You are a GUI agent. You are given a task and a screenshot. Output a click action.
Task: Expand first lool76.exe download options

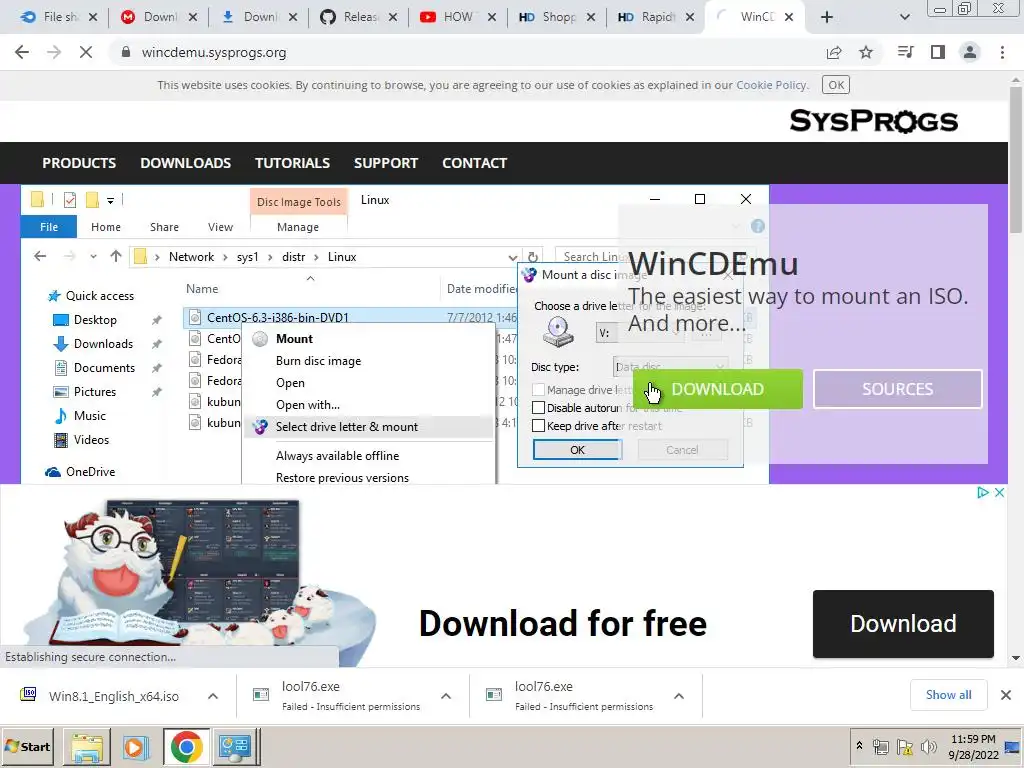[446, 696]
